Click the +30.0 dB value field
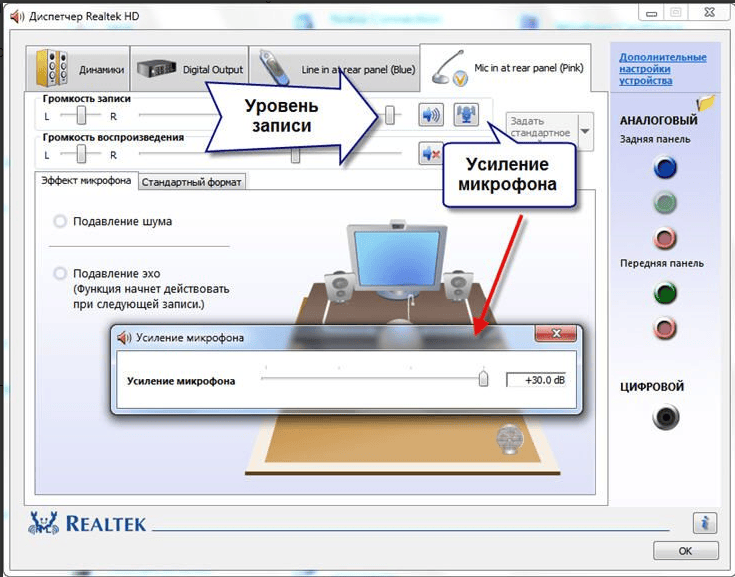 click(x=536, y=380)
